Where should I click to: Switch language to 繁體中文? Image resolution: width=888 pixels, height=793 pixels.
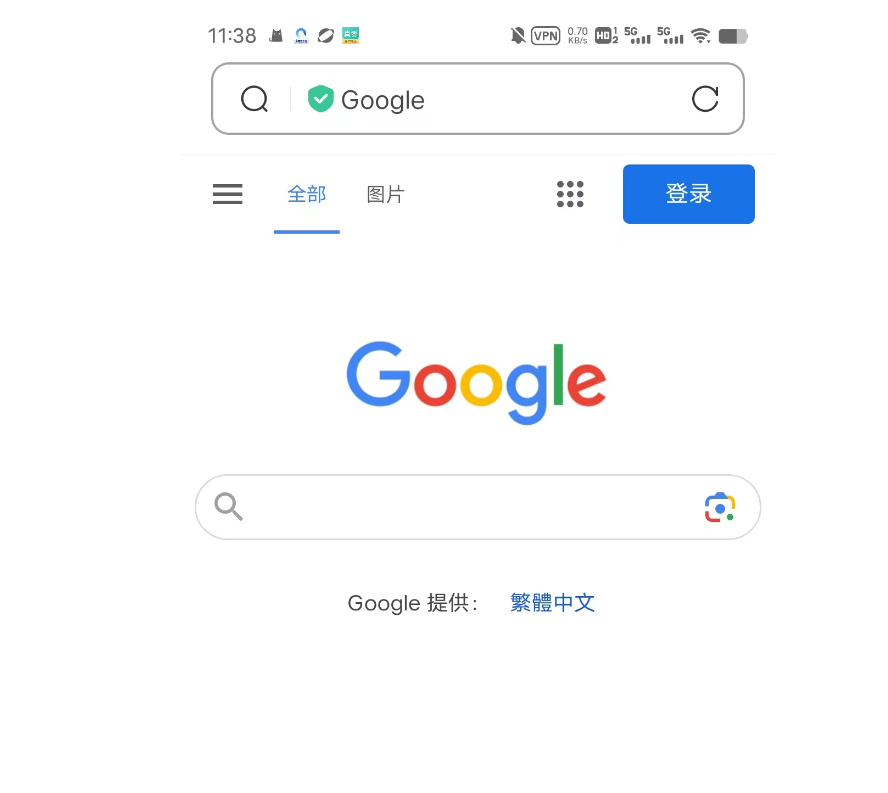click(552, 603)
